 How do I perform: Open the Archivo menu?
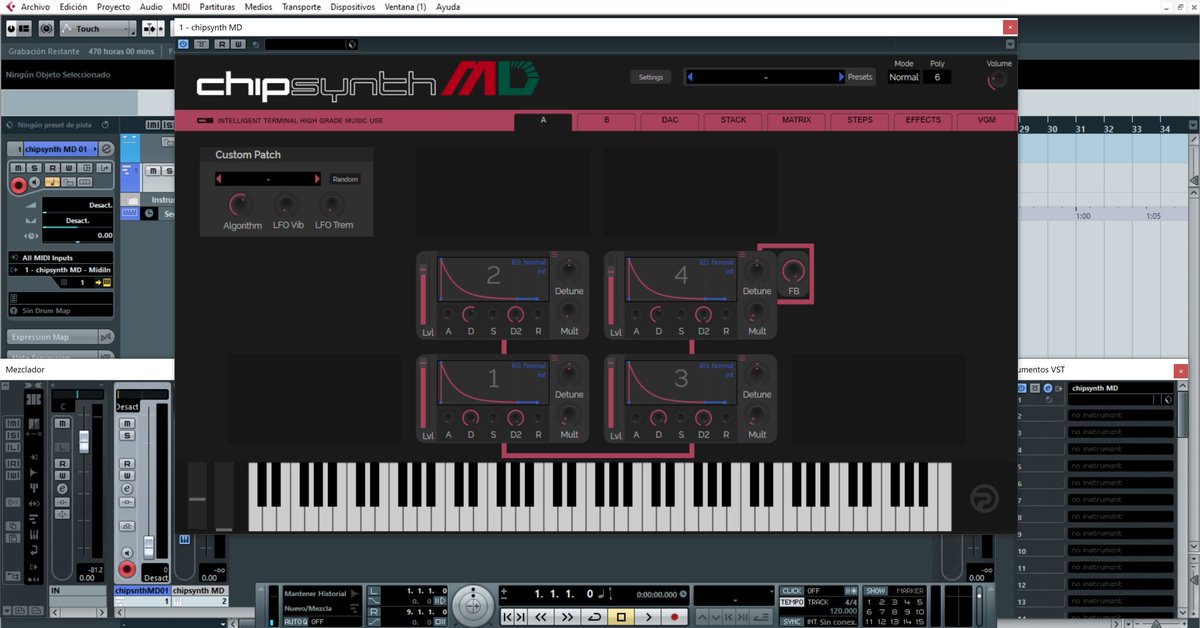(x=35, y=6)
